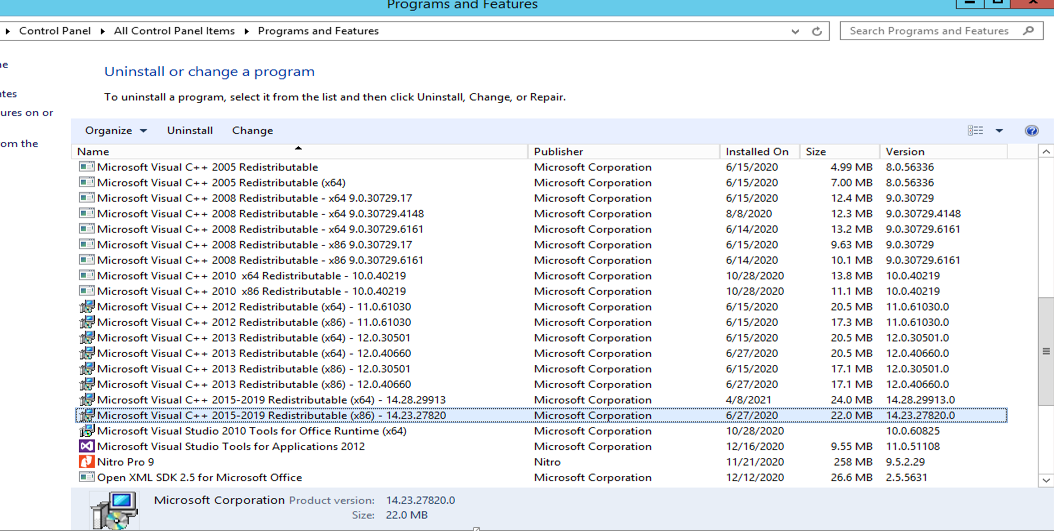The image size is (1054, 531).
Task: Click the Uninstall toolbar button
Action: coord(190,130)
